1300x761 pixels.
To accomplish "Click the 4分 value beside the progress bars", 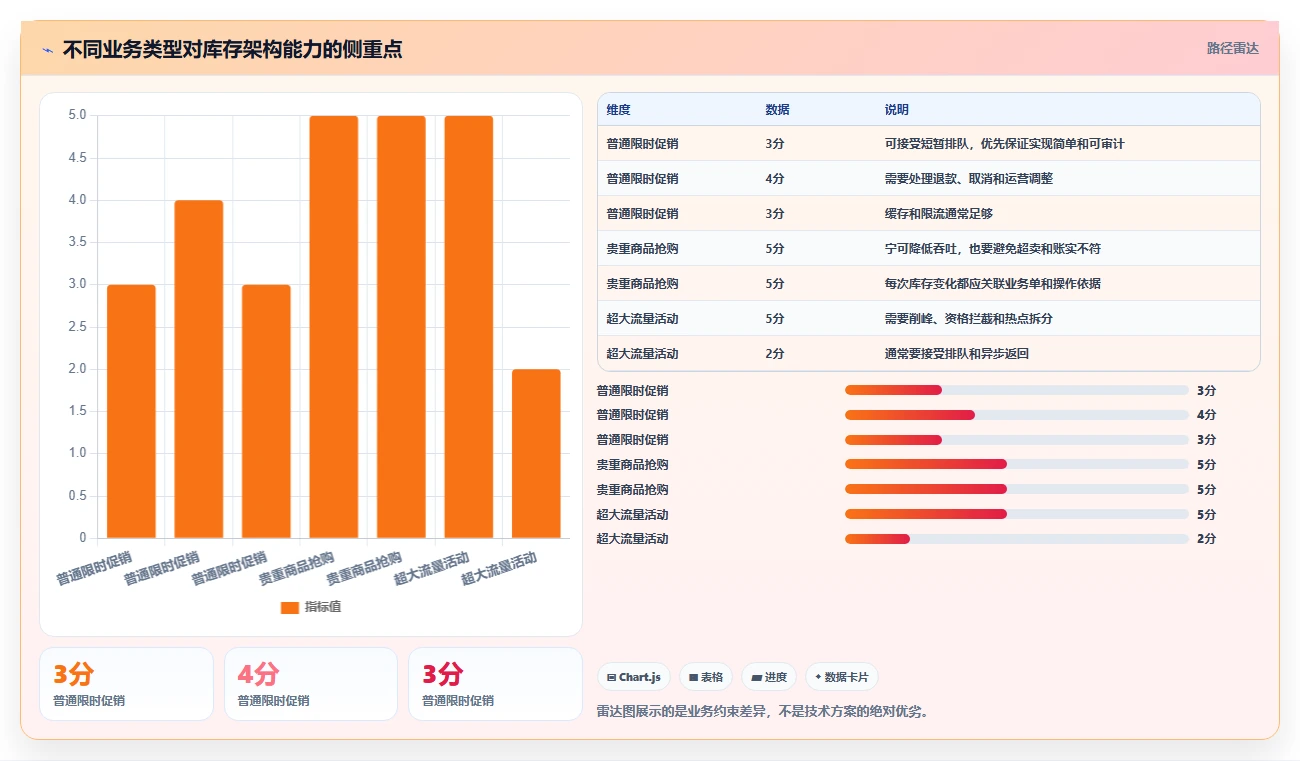I will click(x=1206, y=415).
